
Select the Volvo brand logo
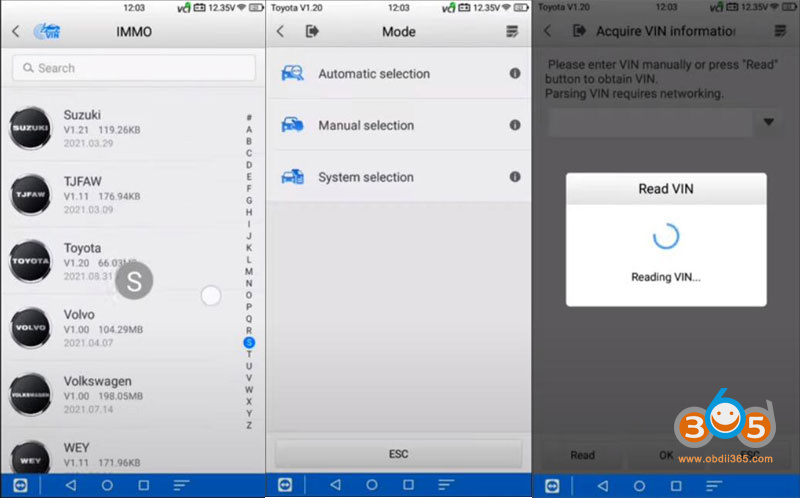[x=31, y=328]
